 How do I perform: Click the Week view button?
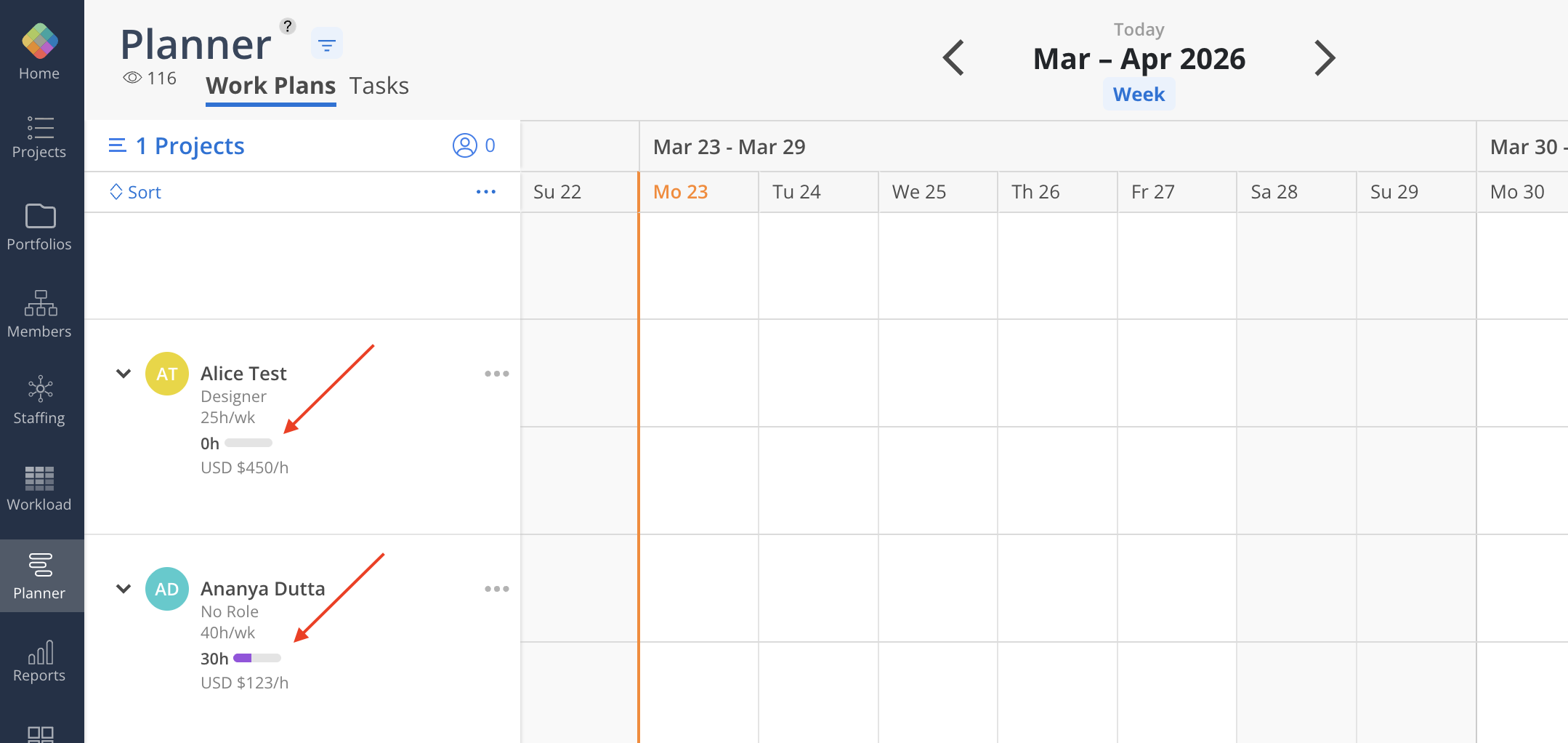1139,95
